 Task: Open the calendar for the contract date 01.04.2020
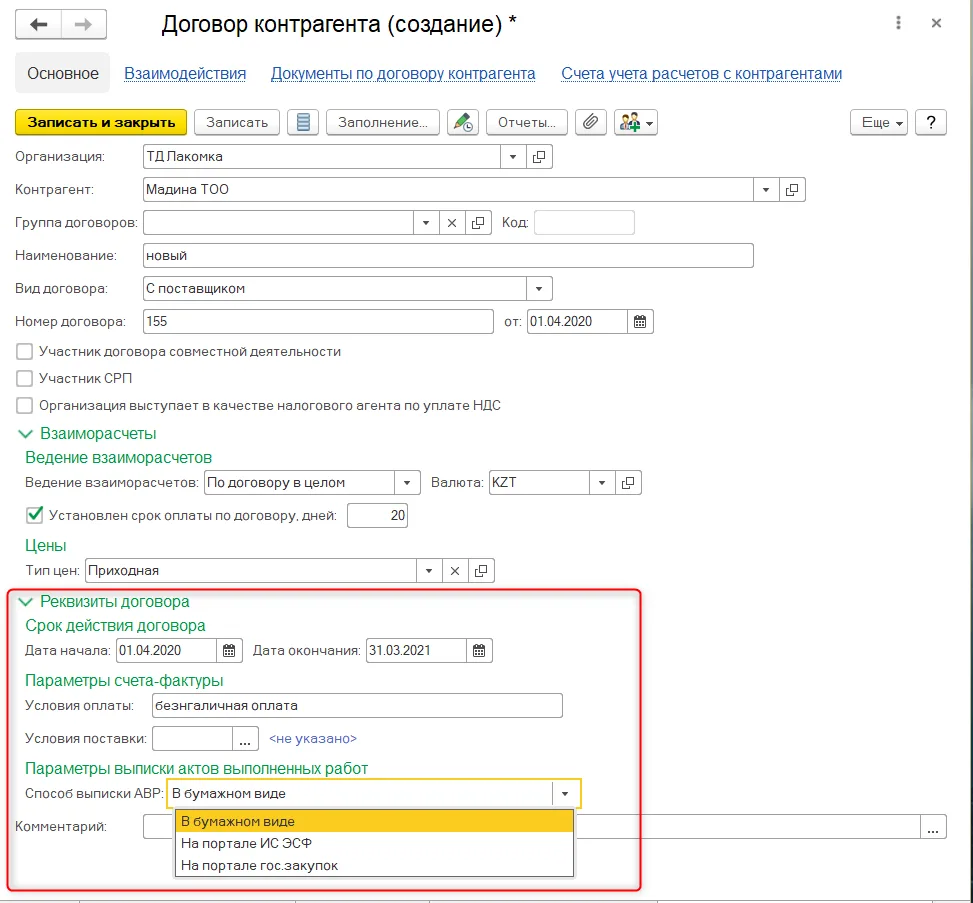click(640, 321)
